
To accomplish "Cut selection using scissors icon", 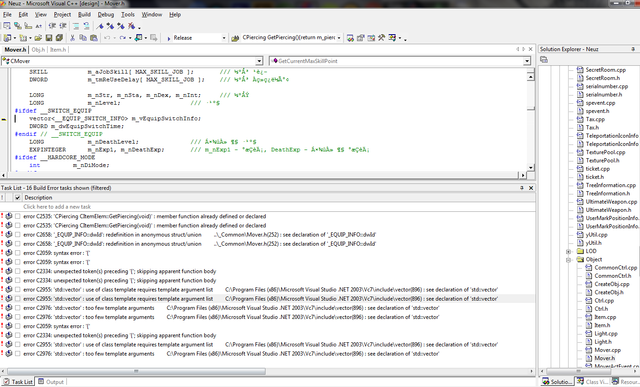I will pos(72,38).
